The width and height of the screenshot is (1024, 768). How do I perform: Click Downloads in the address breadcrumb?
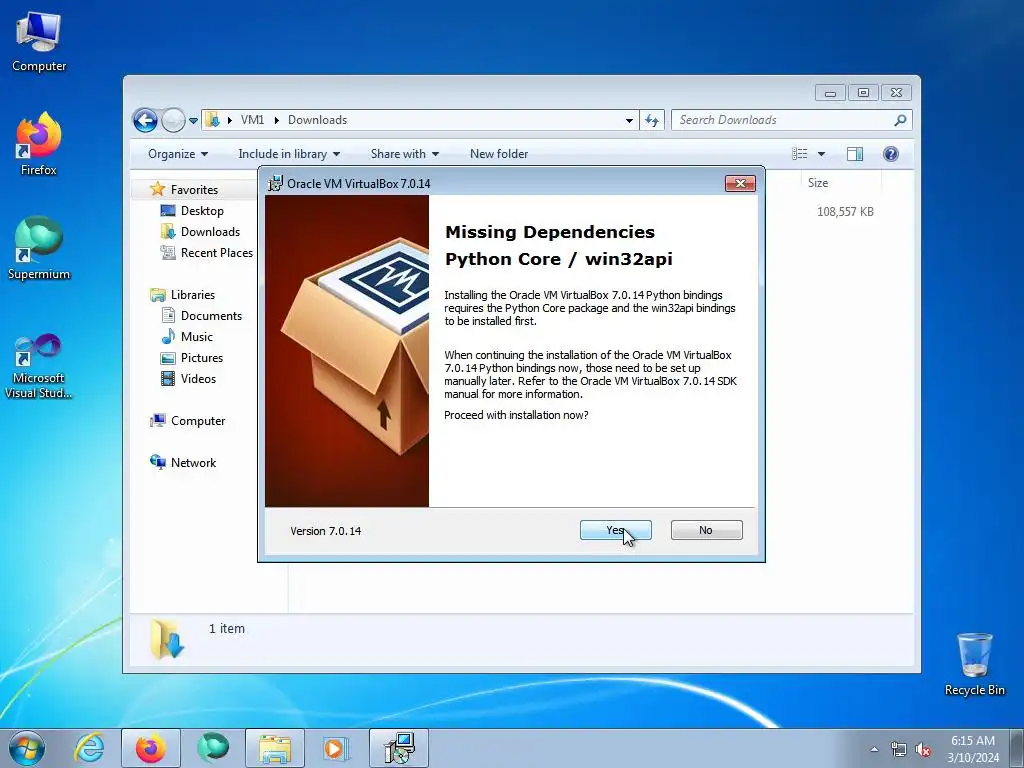pos(317,120)
